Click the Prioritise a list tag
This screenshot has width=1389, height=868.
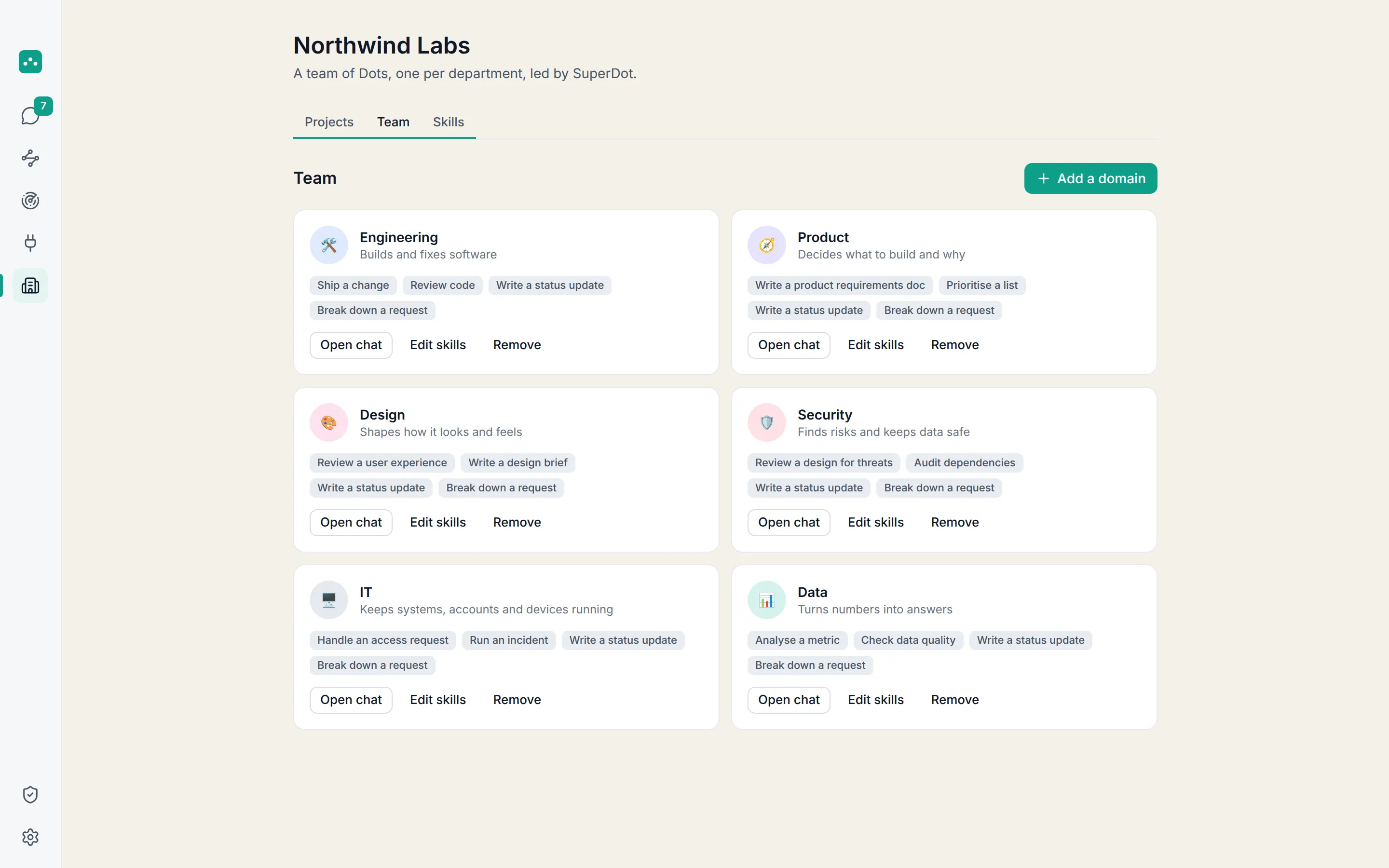[982, 285]
